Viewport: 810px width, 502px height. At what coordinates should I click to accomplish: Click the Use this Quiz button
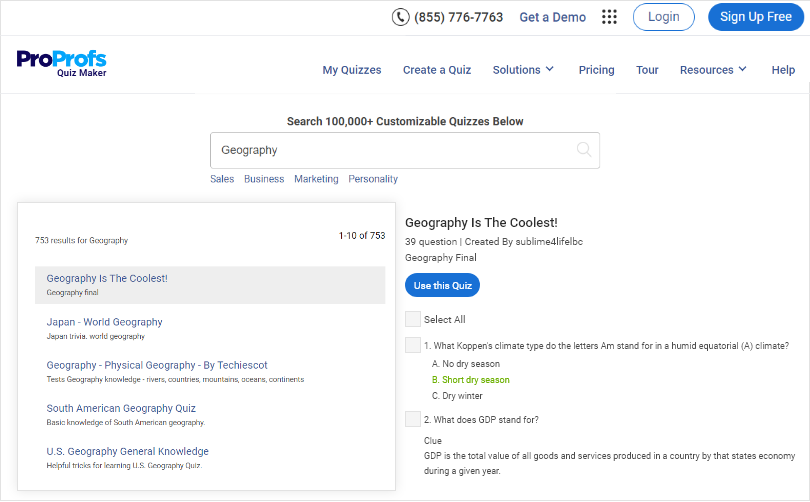click(442, 285)
